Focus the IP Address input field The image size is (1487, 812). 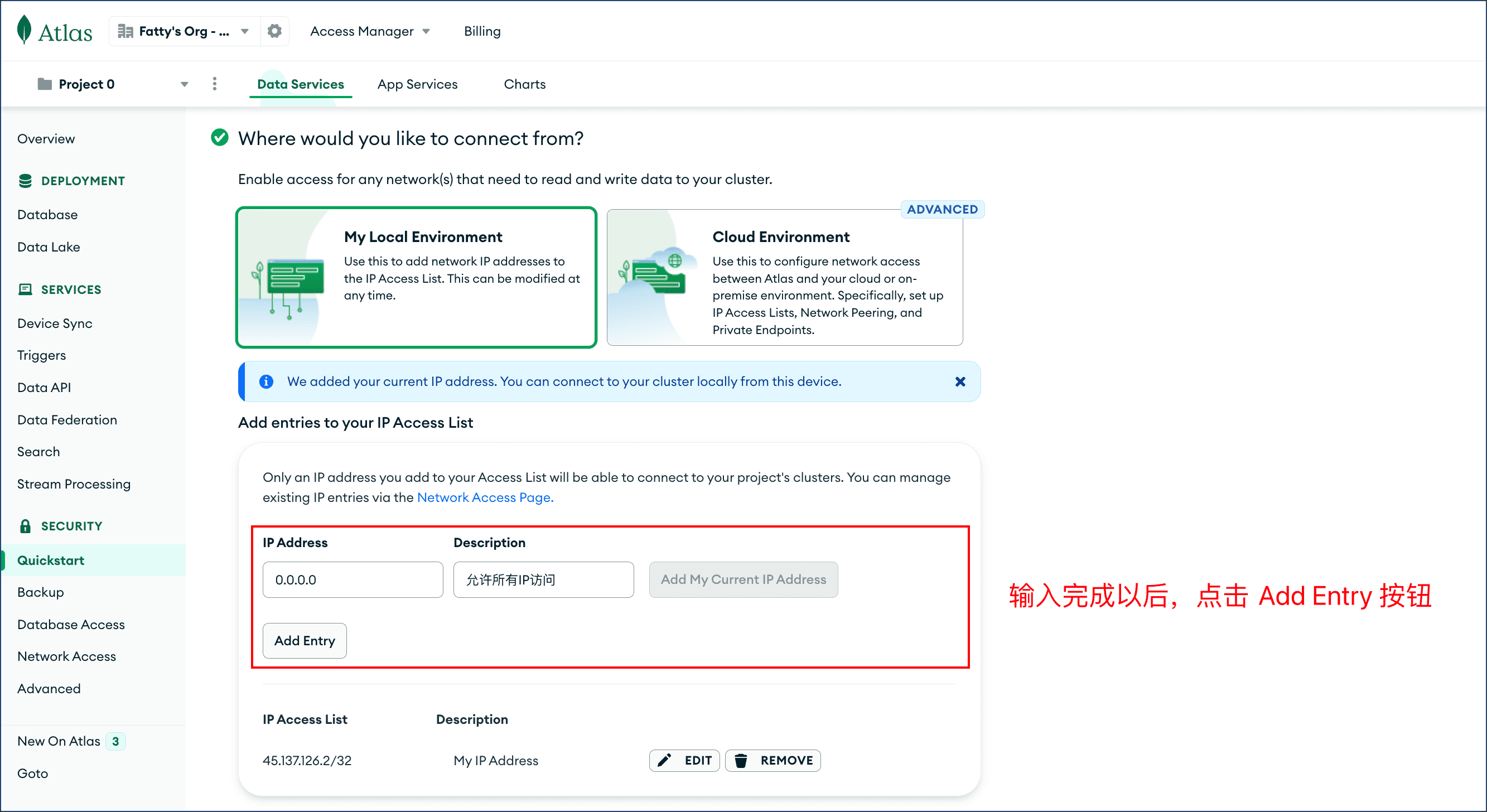click(x=353, y=579)
